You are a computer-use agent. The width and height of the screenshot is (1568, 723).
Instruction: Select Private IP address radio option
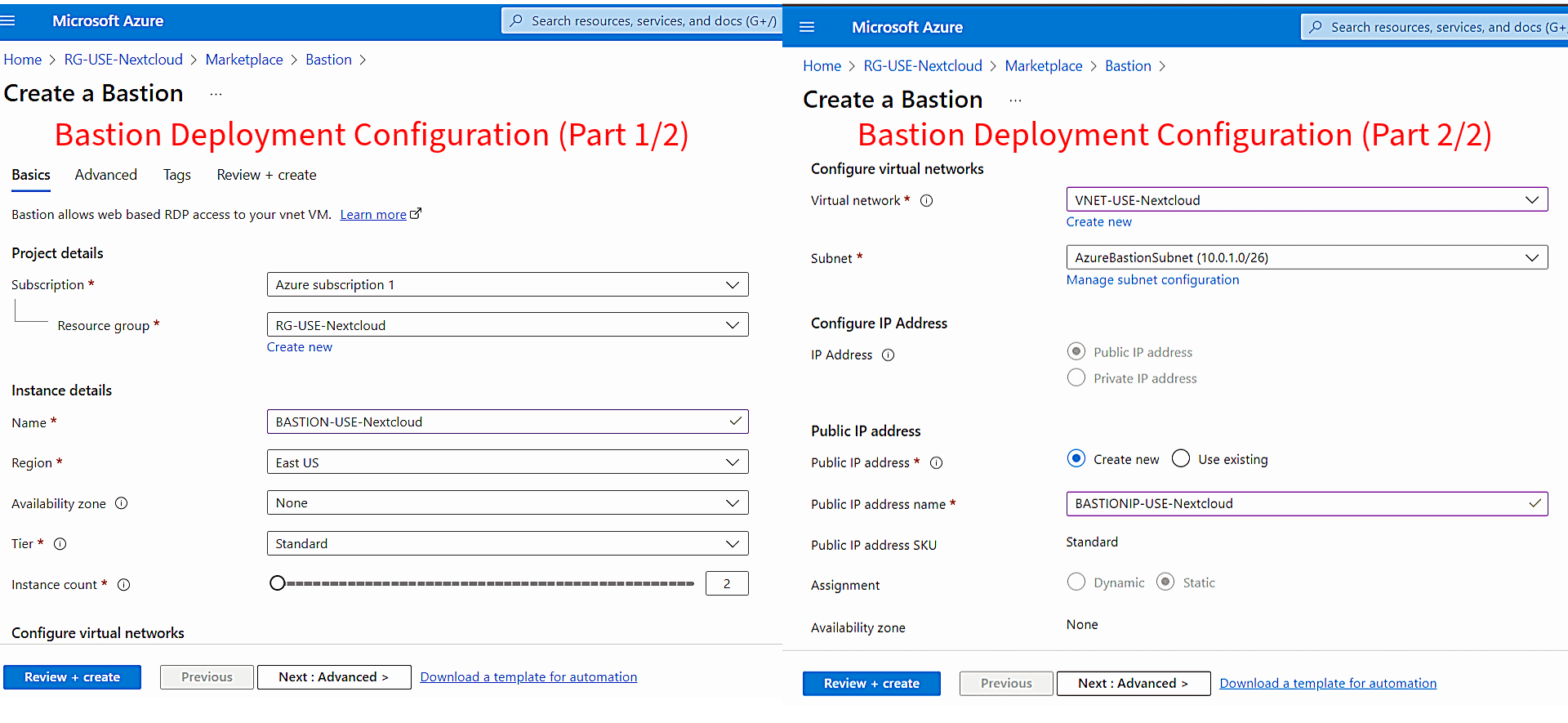pos(1076,378)
